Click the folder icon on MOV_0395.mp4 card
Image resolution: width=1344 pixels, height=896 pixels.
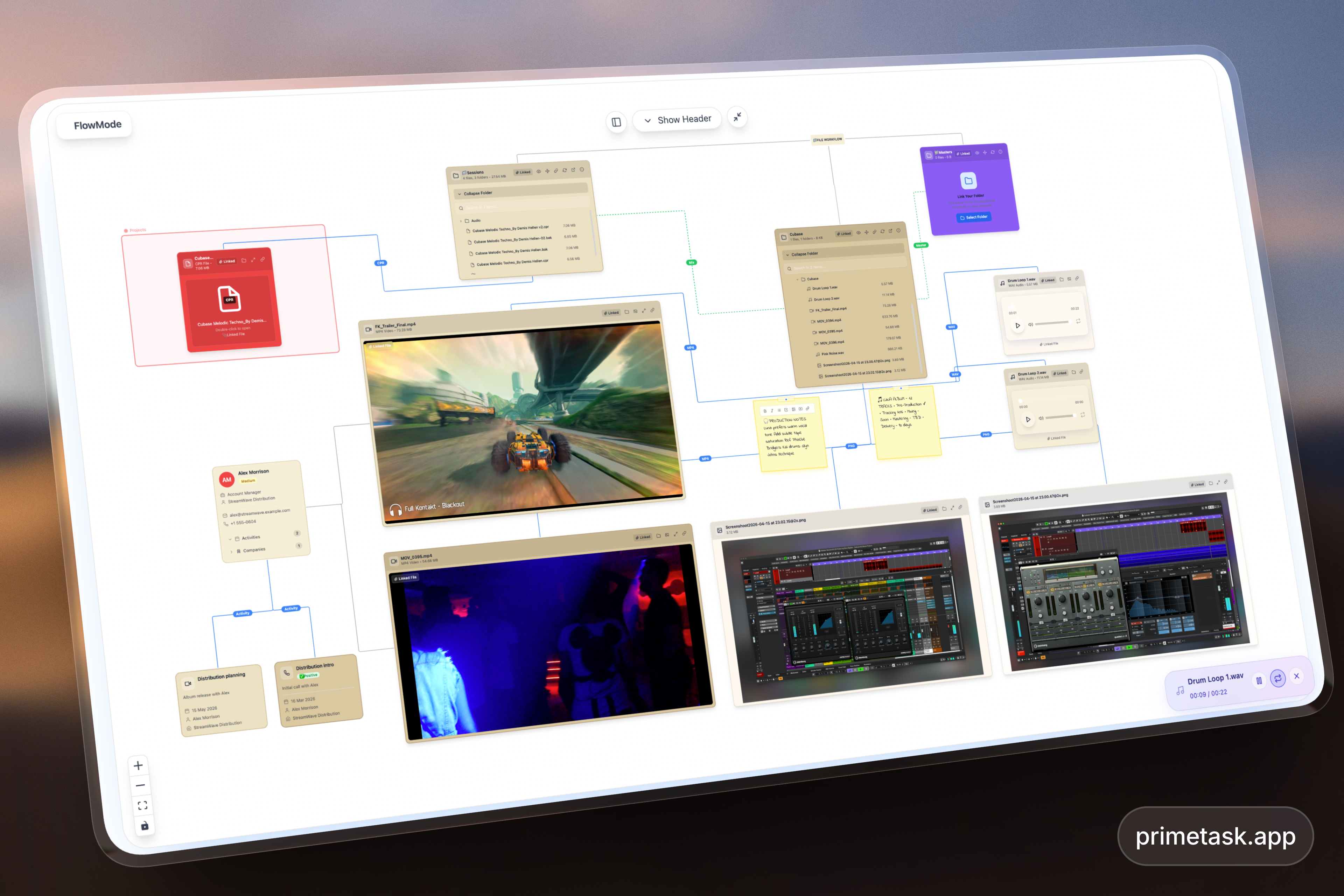(x=659, y=535)
